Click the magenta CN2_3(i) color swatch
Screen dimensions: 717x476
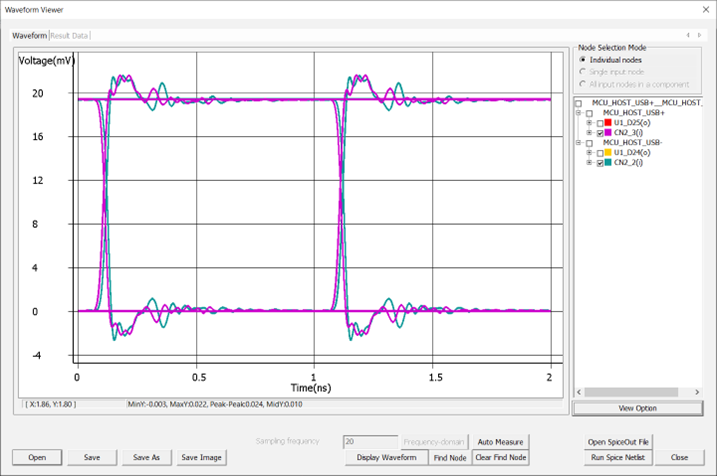(609, 133)
